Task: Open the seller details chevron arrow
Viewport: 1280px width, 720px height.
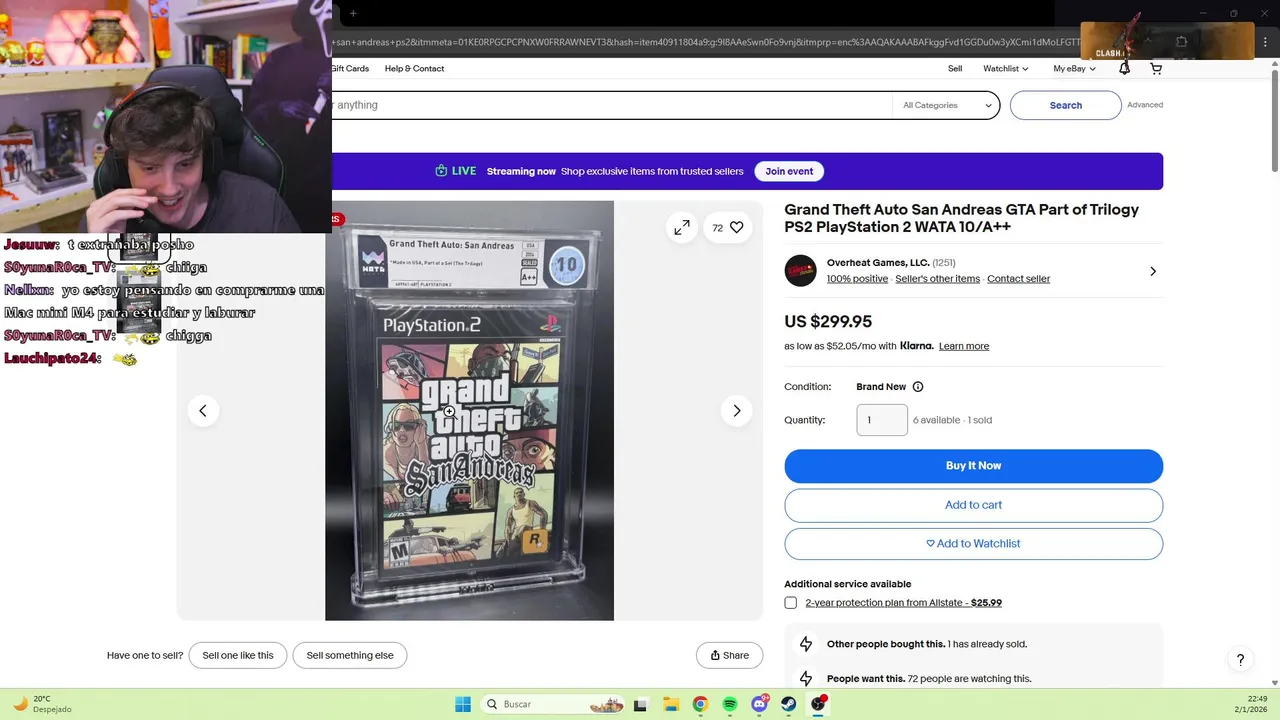Action: coord(1153,271)
